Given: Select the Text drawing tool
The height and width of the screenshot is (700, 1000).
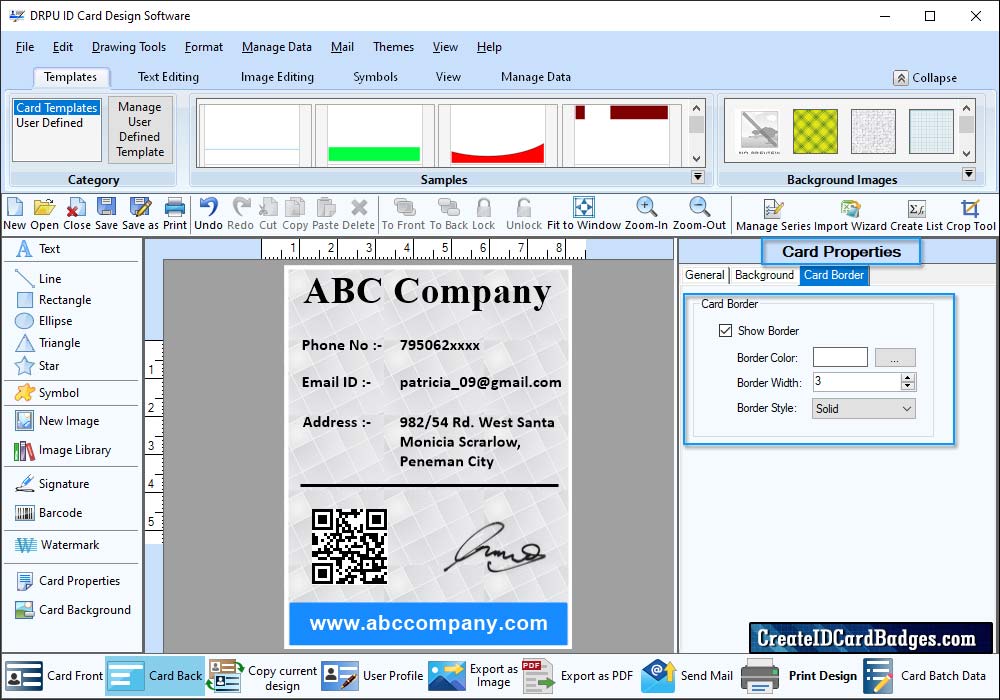Looking at the screenshot, I should coord(38,249).
